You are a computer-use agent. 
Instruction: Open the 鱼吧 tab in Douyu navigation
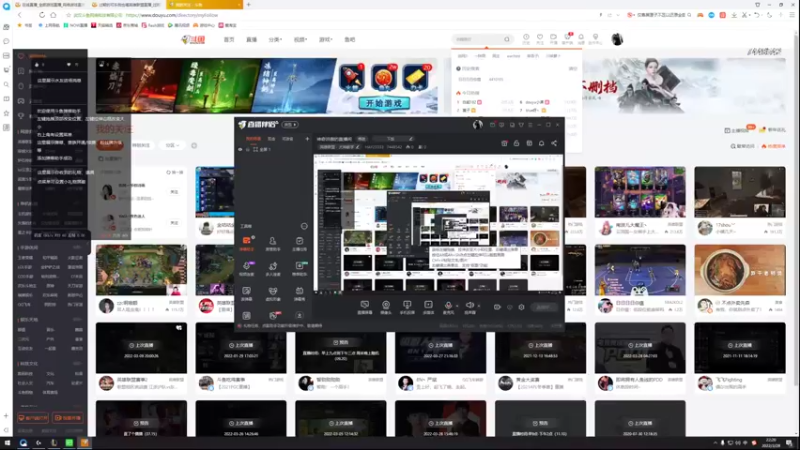tap(349, 39)
